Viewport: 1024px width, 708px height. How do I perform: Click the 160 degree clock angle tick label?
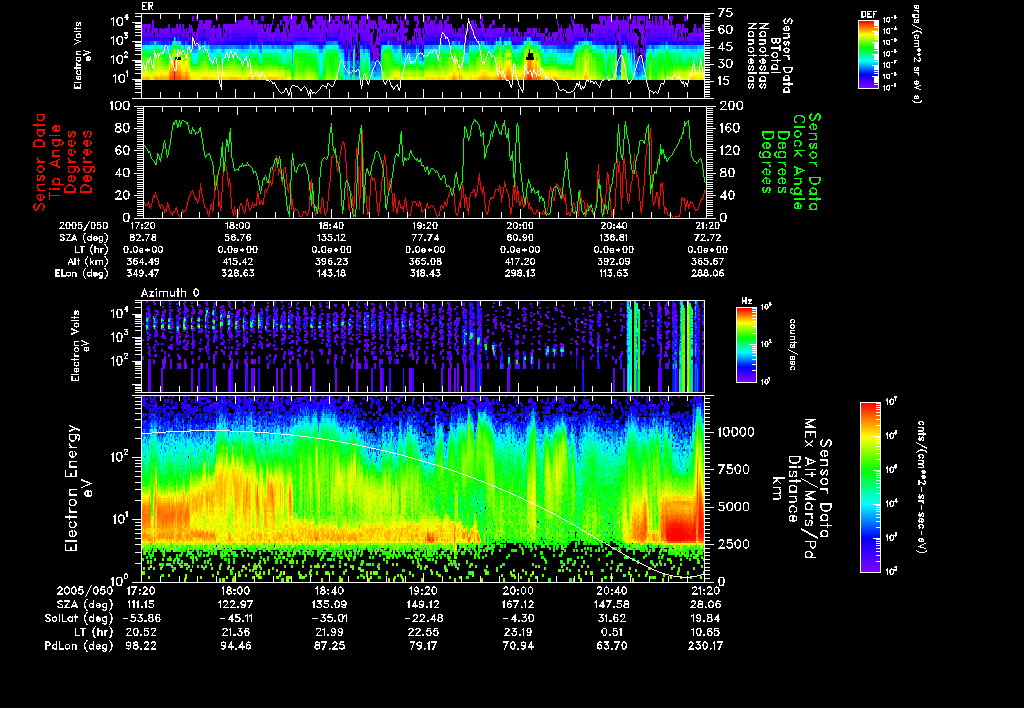click(x=731, y=128)
